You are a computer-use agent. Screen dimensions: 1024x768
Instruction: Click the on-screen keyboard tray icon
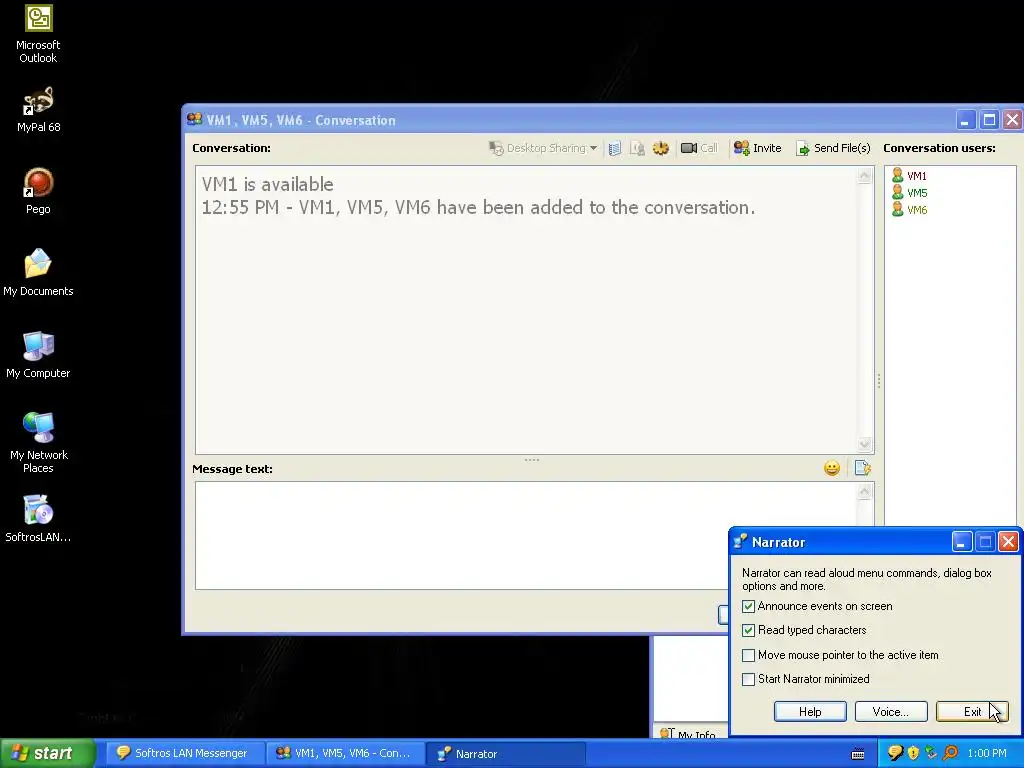tap(858, 754)
